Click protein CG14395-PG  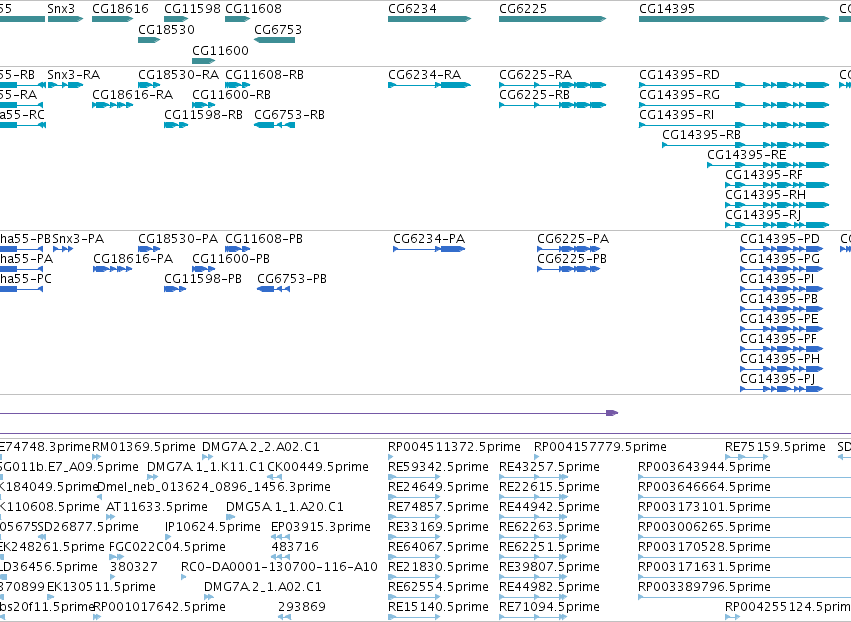coord(782,269)
